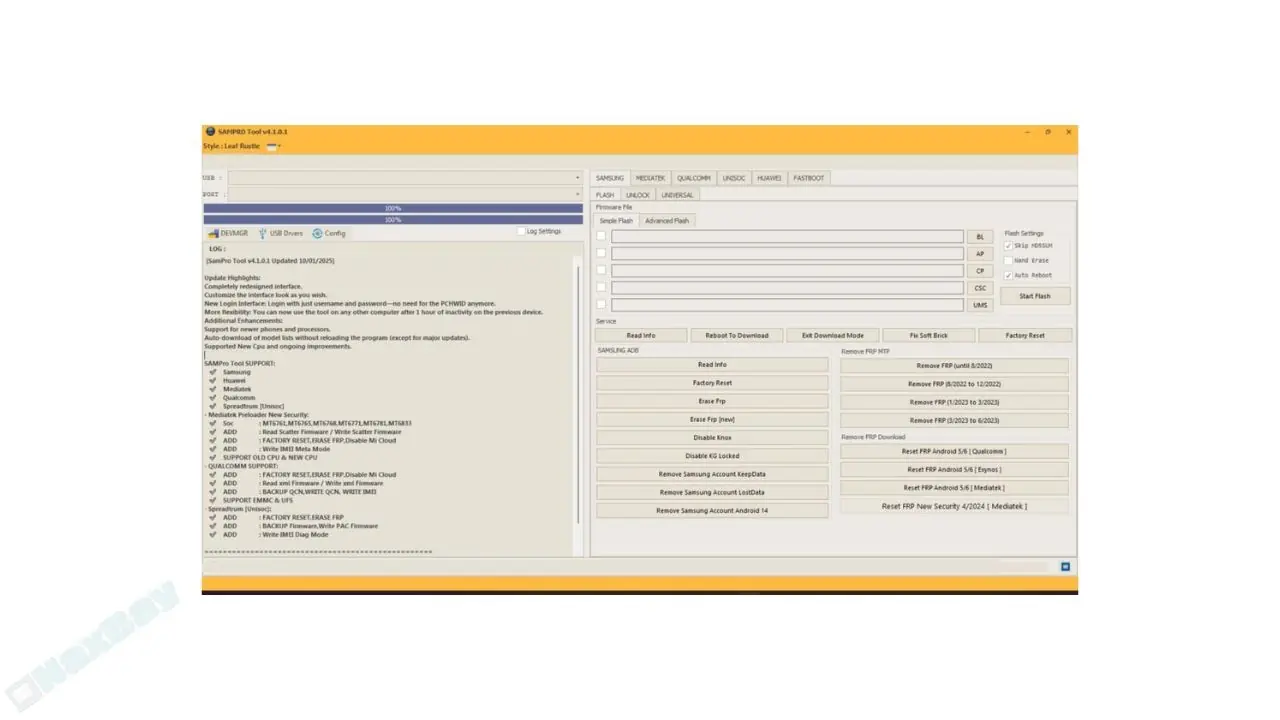Click the 100% progress bar
This screenshot has width=1280, height=720.
[x=392, y=208]
